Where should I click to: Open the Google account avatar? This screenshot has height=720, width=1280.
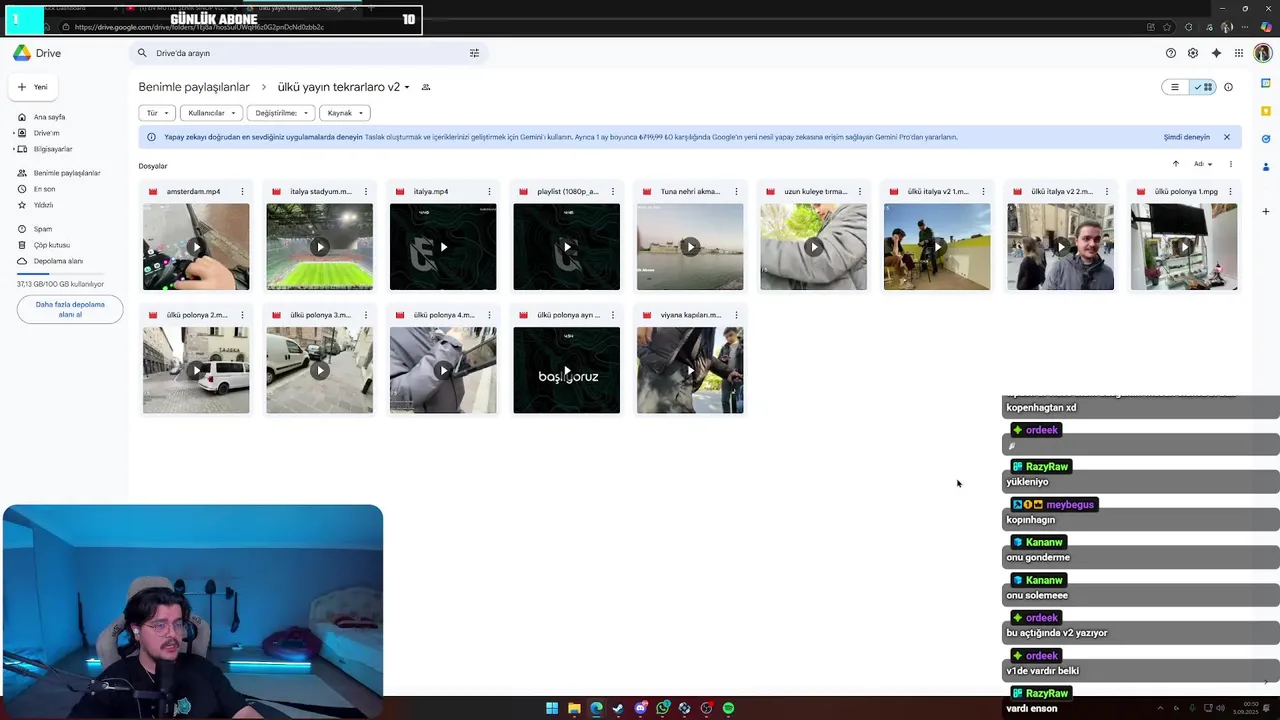[1263, 53]
